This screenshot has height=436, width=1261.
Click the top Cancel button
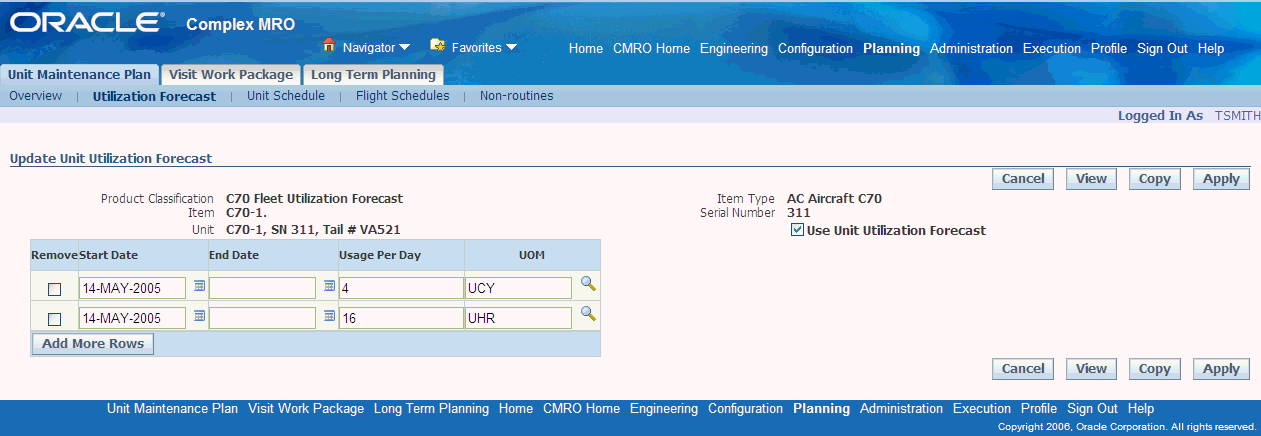[1023, 179]
